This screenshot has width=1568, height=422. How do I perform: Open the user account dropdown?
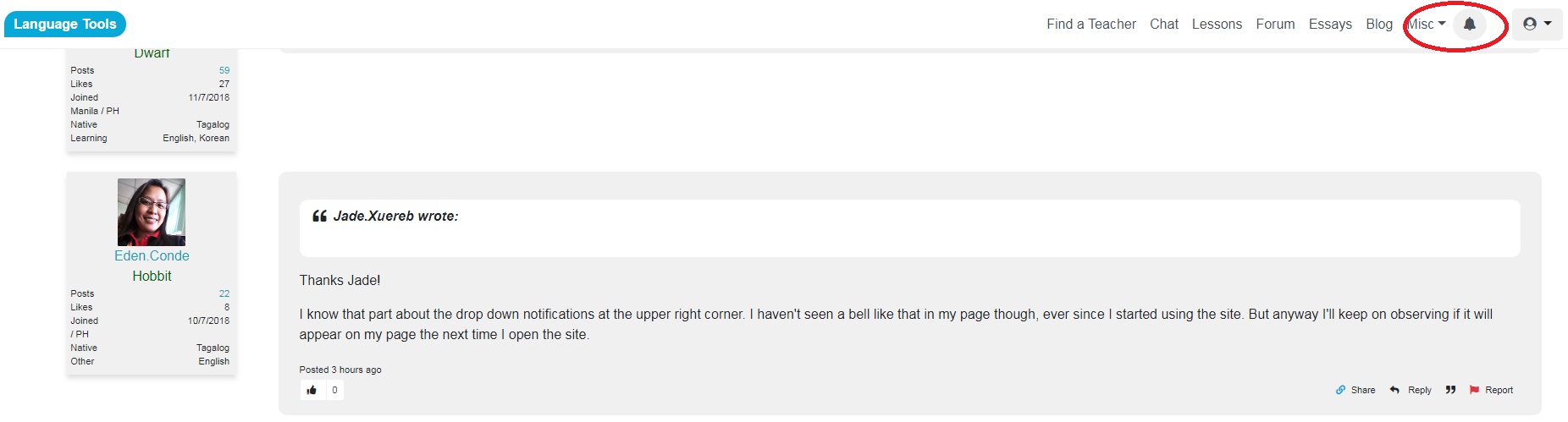(x=1537, y=25)
